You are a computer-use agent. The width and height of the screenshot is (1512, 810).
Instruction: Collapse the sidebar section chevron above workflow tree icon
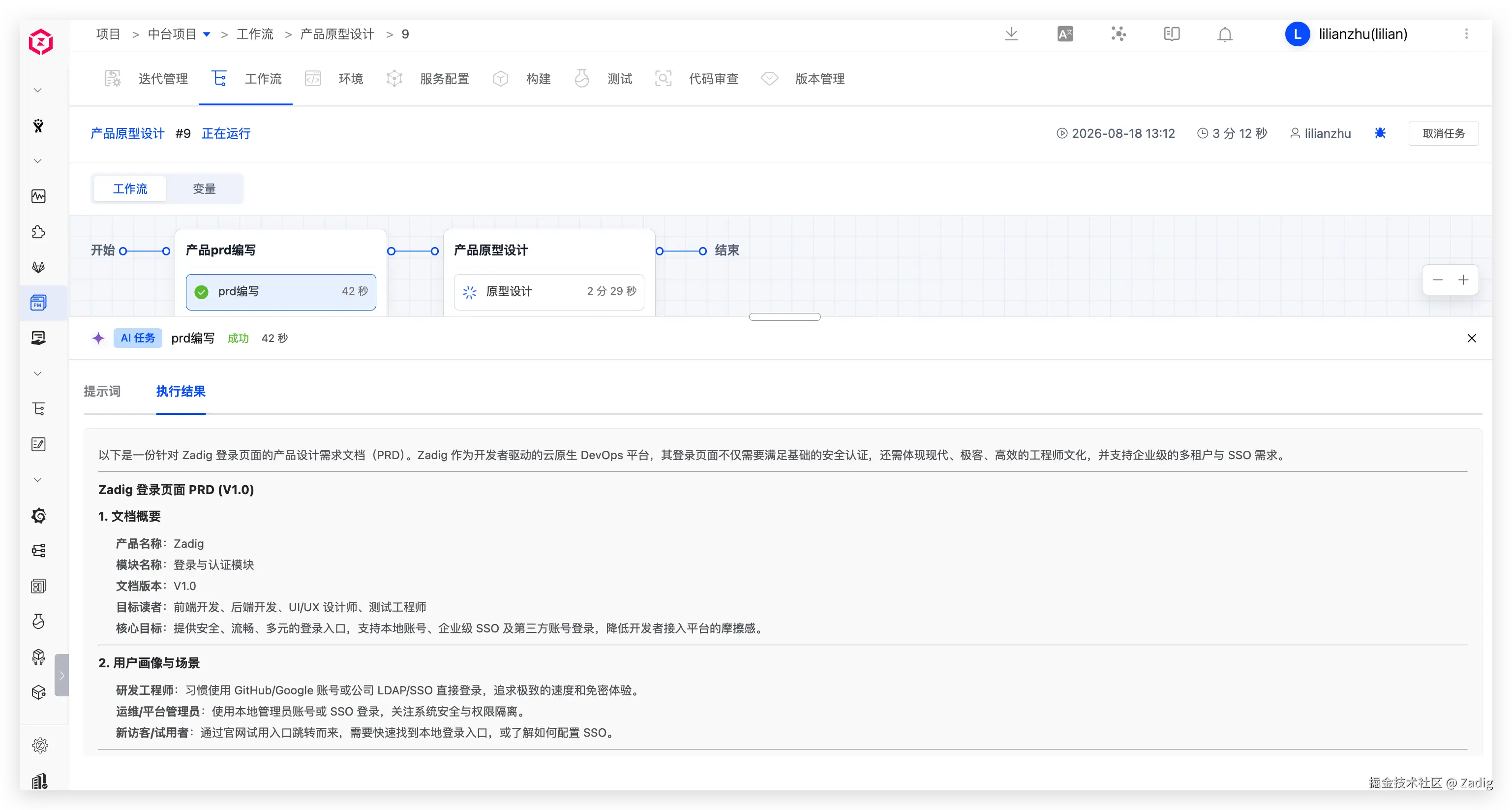(x=37, y=374)
